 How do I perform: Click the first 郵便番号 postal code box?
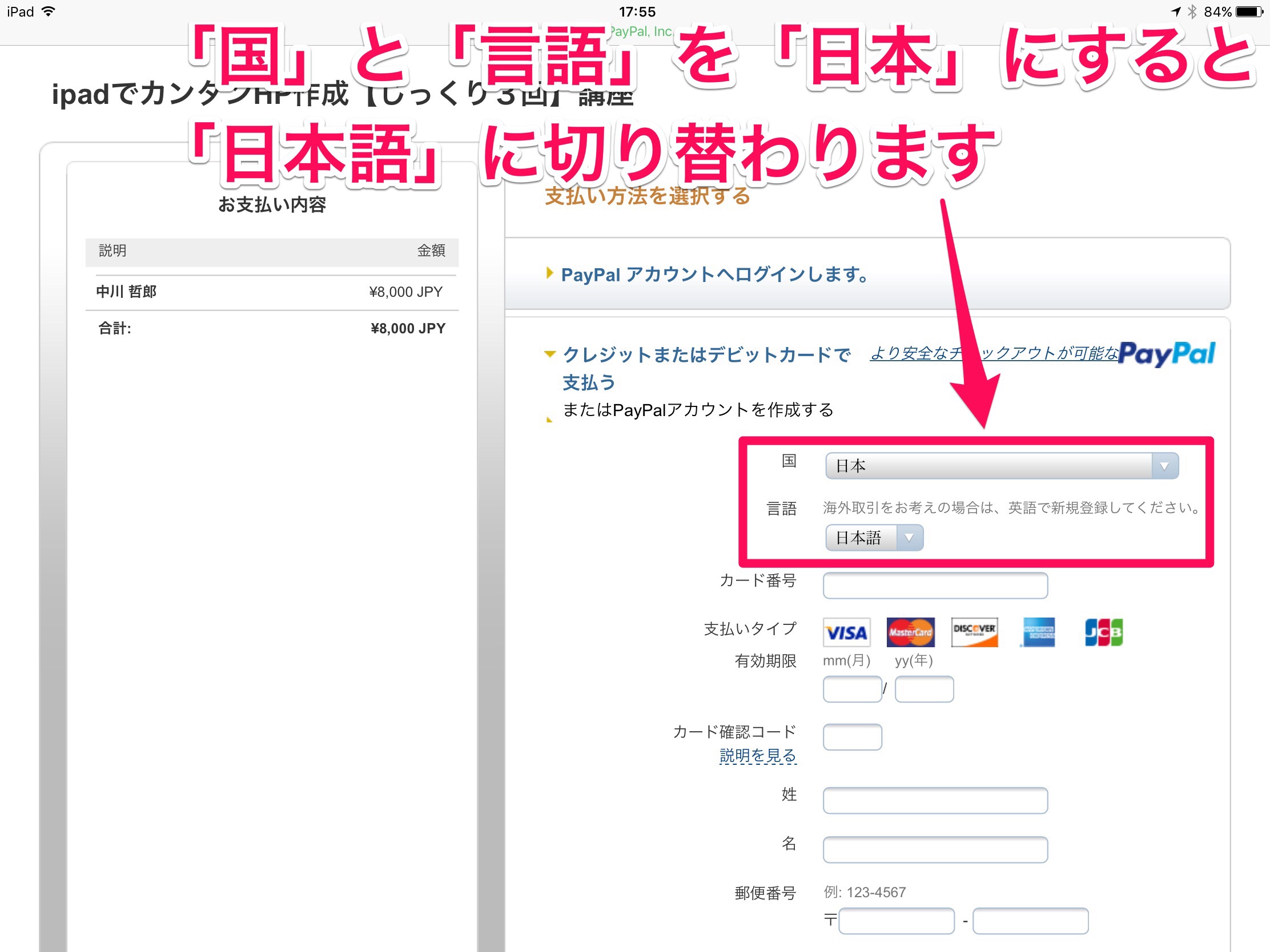point(896,921)
